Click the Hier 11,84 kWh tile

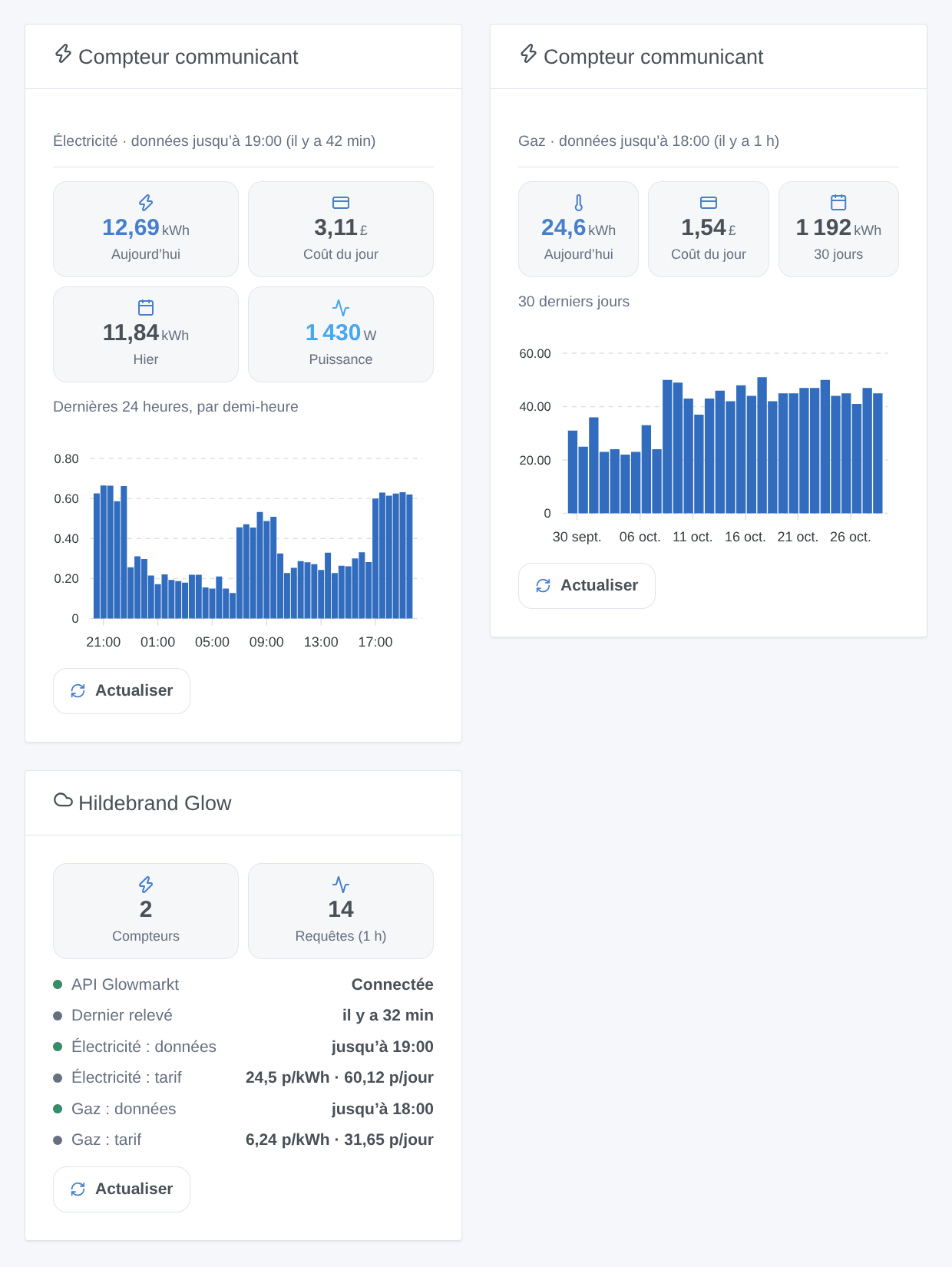[x=146, y=334]
